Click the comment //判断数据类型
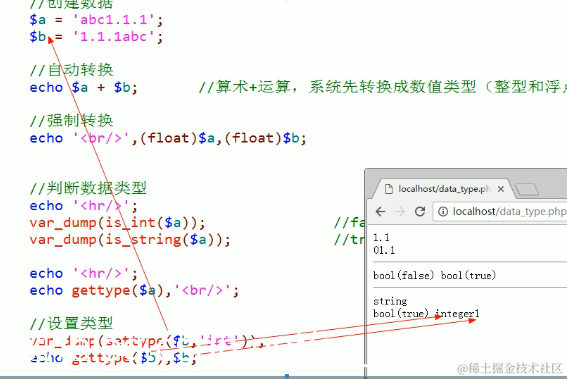567x379 pixels. pyautogui.click(x=88, y=188)
